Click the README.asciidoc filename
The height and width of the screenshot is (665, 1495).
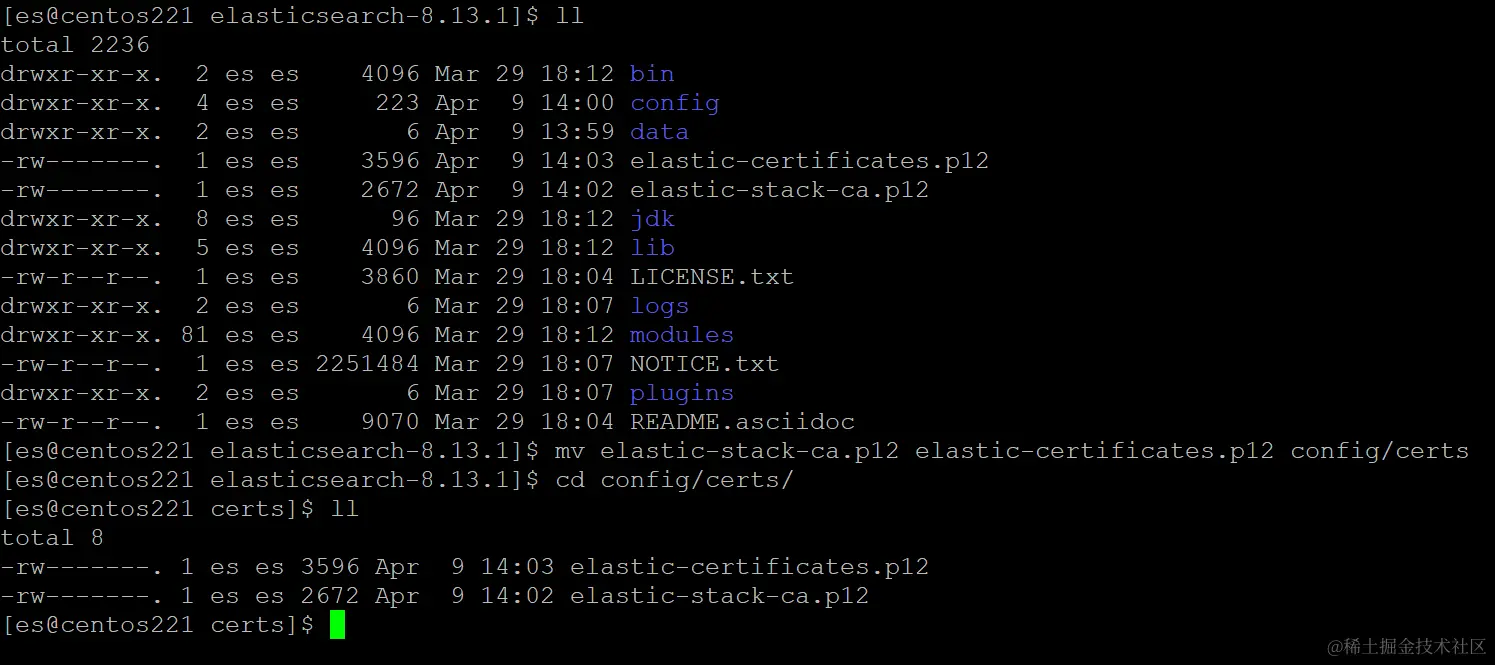pyautogui.click(x=742, y=422)
